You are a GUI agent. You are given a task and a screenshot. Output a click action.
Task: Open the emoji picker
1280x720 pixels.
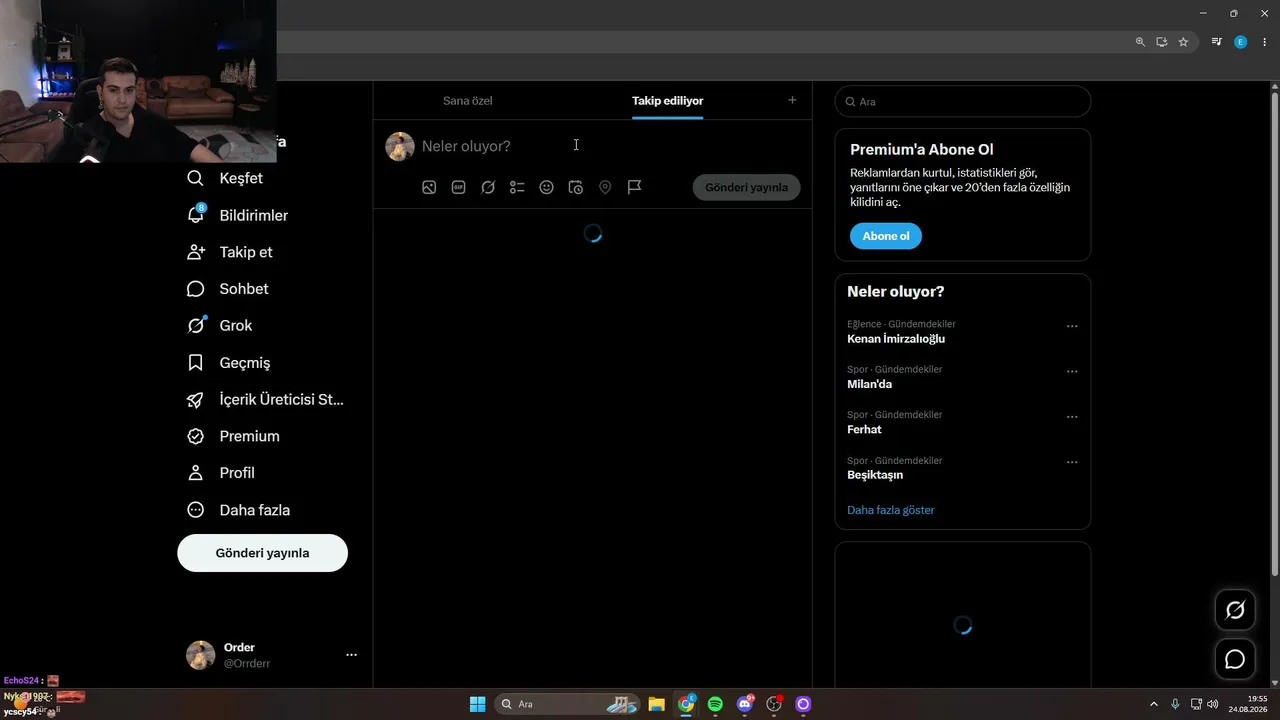point(546,187)
